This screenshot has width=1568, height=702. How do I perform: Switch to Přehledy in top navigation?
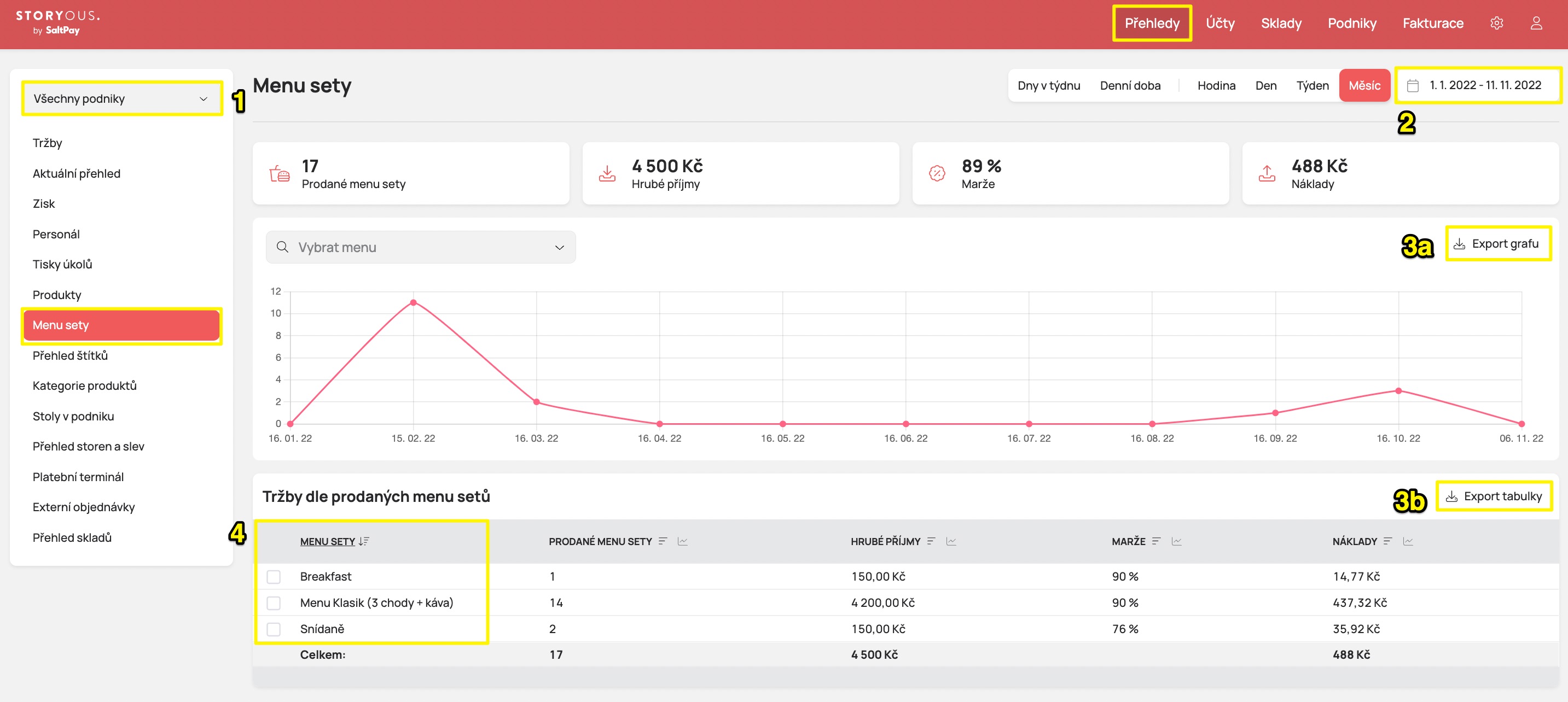point(1152,23)
